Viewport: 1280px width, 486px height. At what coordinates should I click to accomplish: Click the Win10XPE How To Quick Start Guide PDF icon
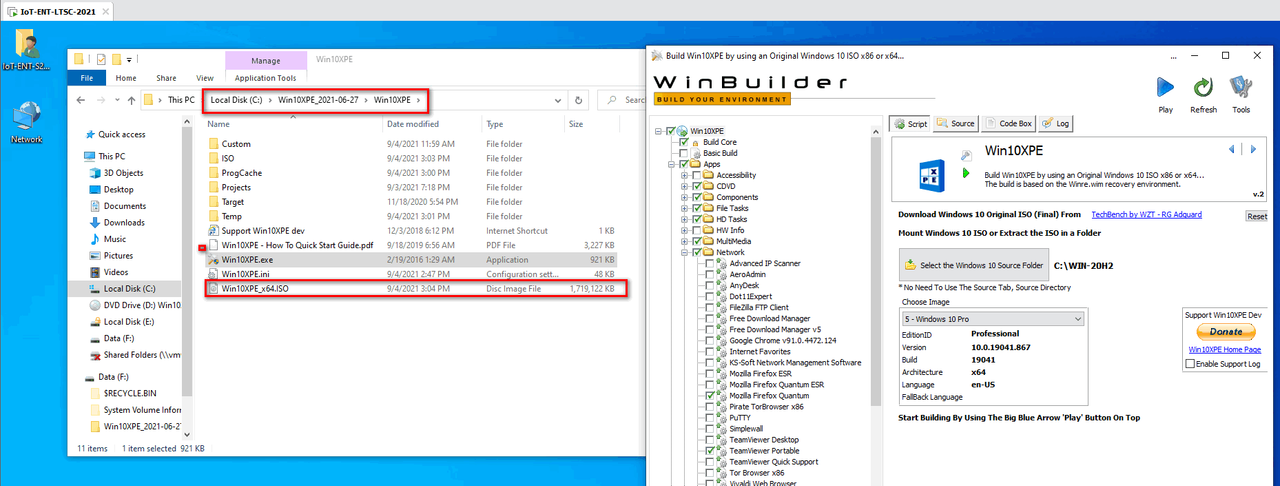coord(213,245)
